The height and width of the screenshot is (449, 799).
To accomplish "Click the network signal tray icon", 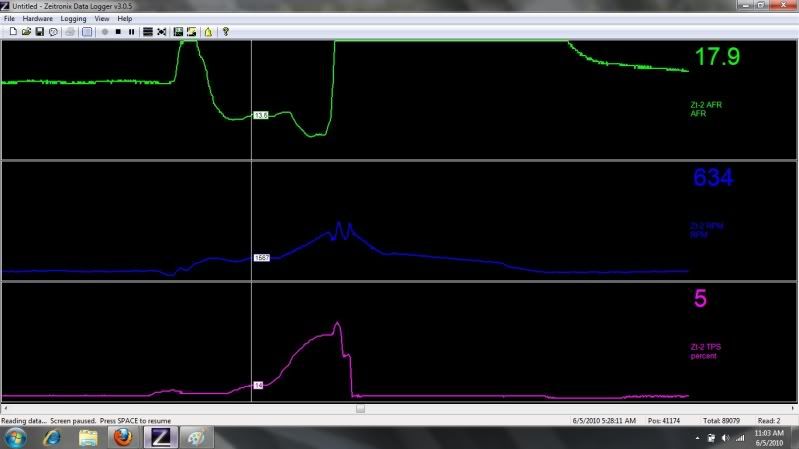I will pos(740,438).
